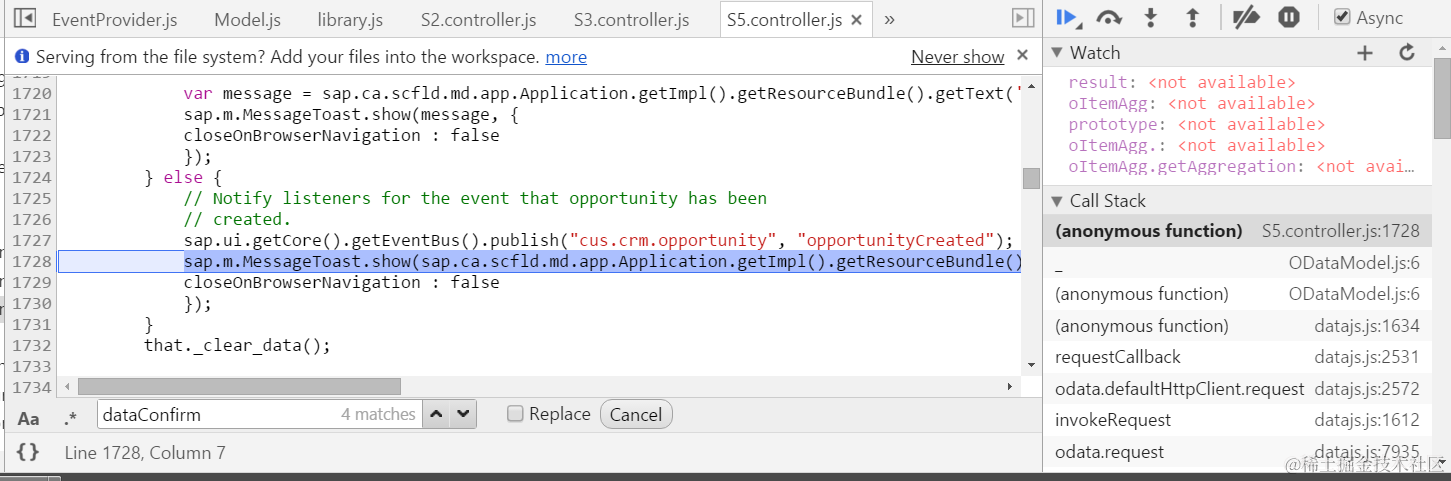Collapse the Watch section
Viewport: 1451px width, 481px height.
coord(1056,53)
